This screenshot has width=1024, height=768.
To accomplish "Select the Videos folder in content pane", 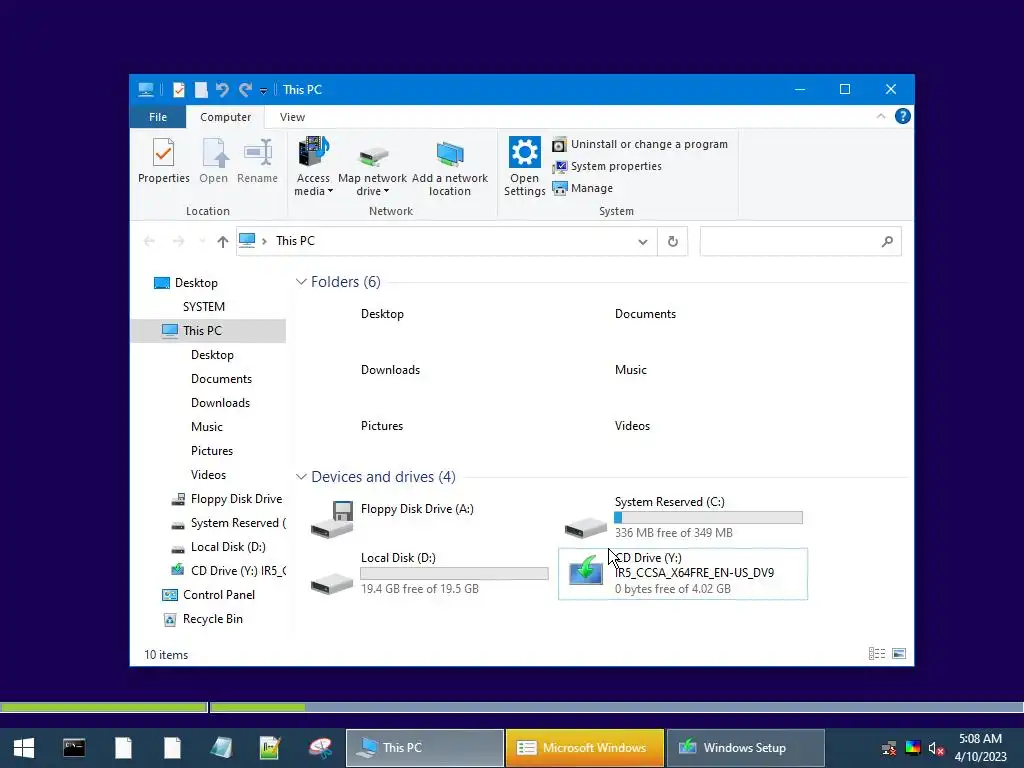I will click(x=632, y=426).
